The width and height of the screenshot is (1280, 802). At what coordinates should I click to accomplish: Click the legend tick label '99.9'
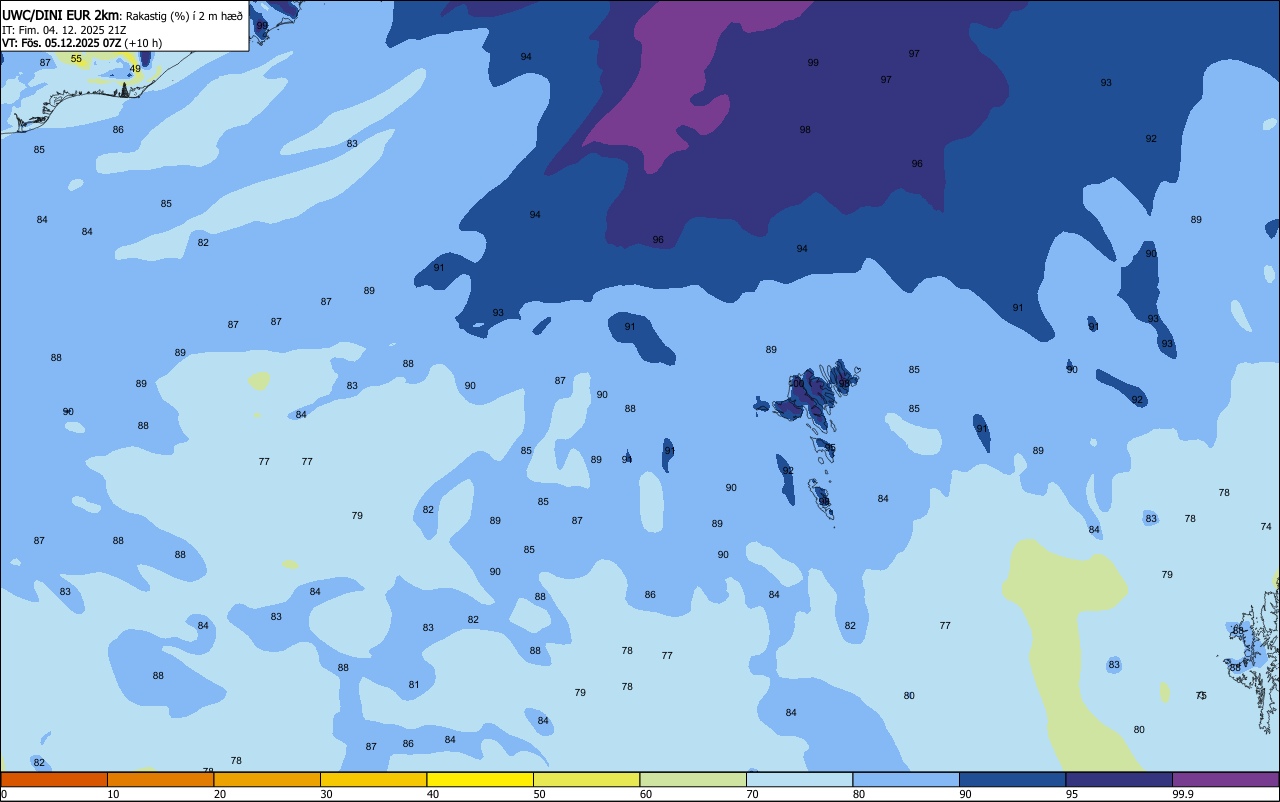pos(1183,794)
